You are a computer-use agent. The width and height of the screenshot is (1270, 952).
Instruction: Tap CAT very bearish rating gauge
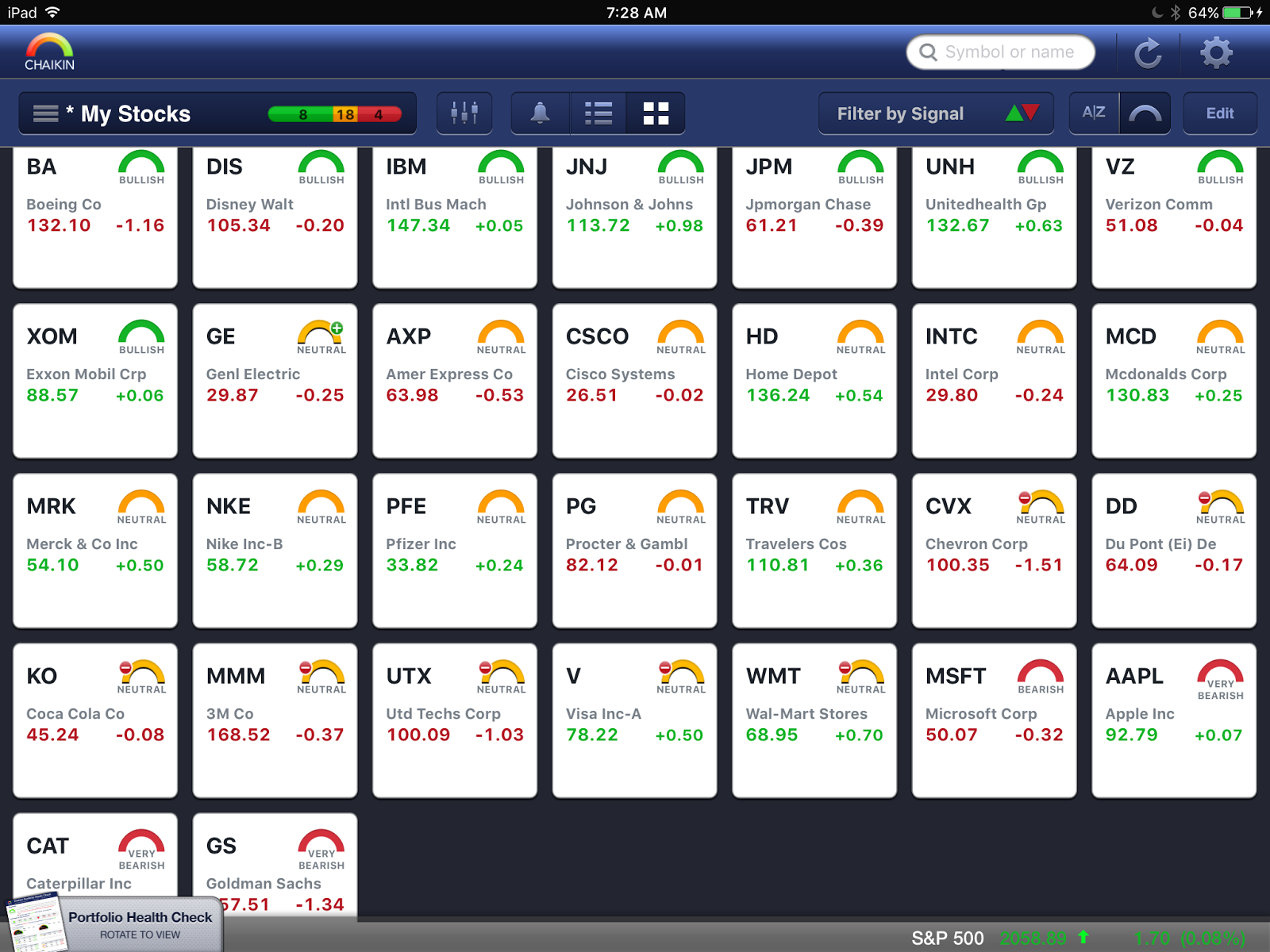pyautogui.click(x=141, y=850)
